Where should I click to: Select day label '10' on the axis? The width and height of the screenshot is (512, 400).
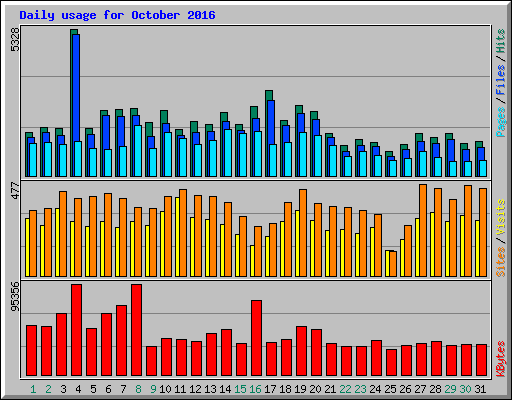coord(165,389)
